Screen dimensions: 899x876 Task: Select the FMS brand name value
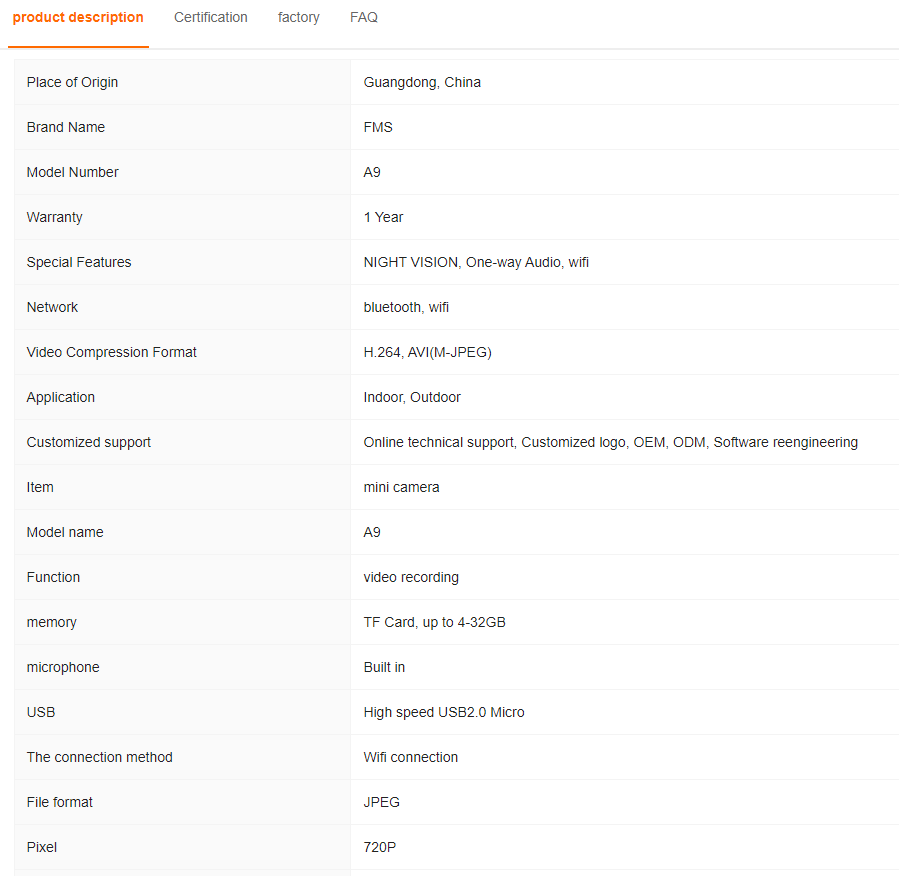pos(378,127)
